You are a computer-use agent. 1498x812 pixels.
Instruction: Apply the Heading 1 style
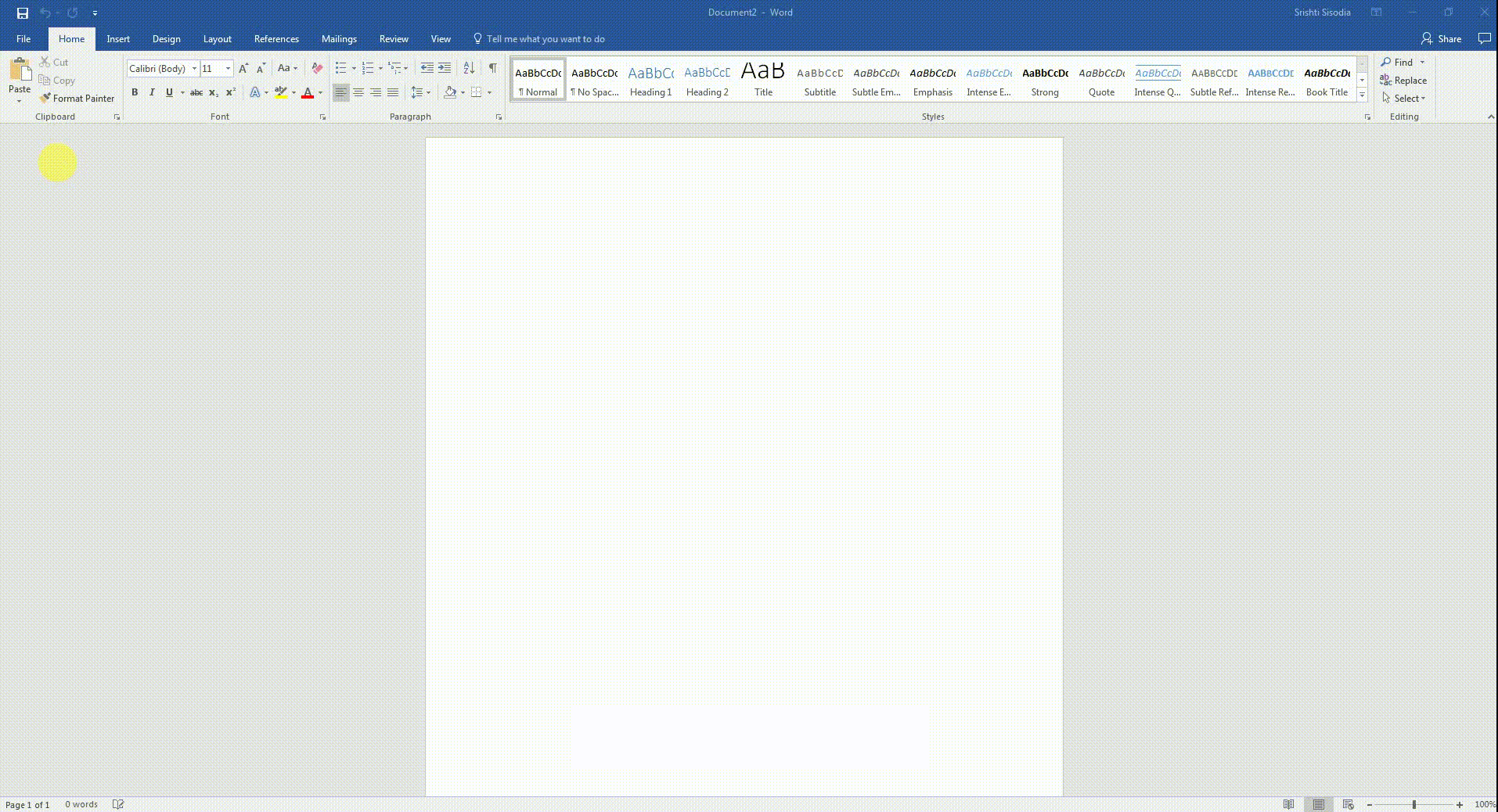point(650,80)
